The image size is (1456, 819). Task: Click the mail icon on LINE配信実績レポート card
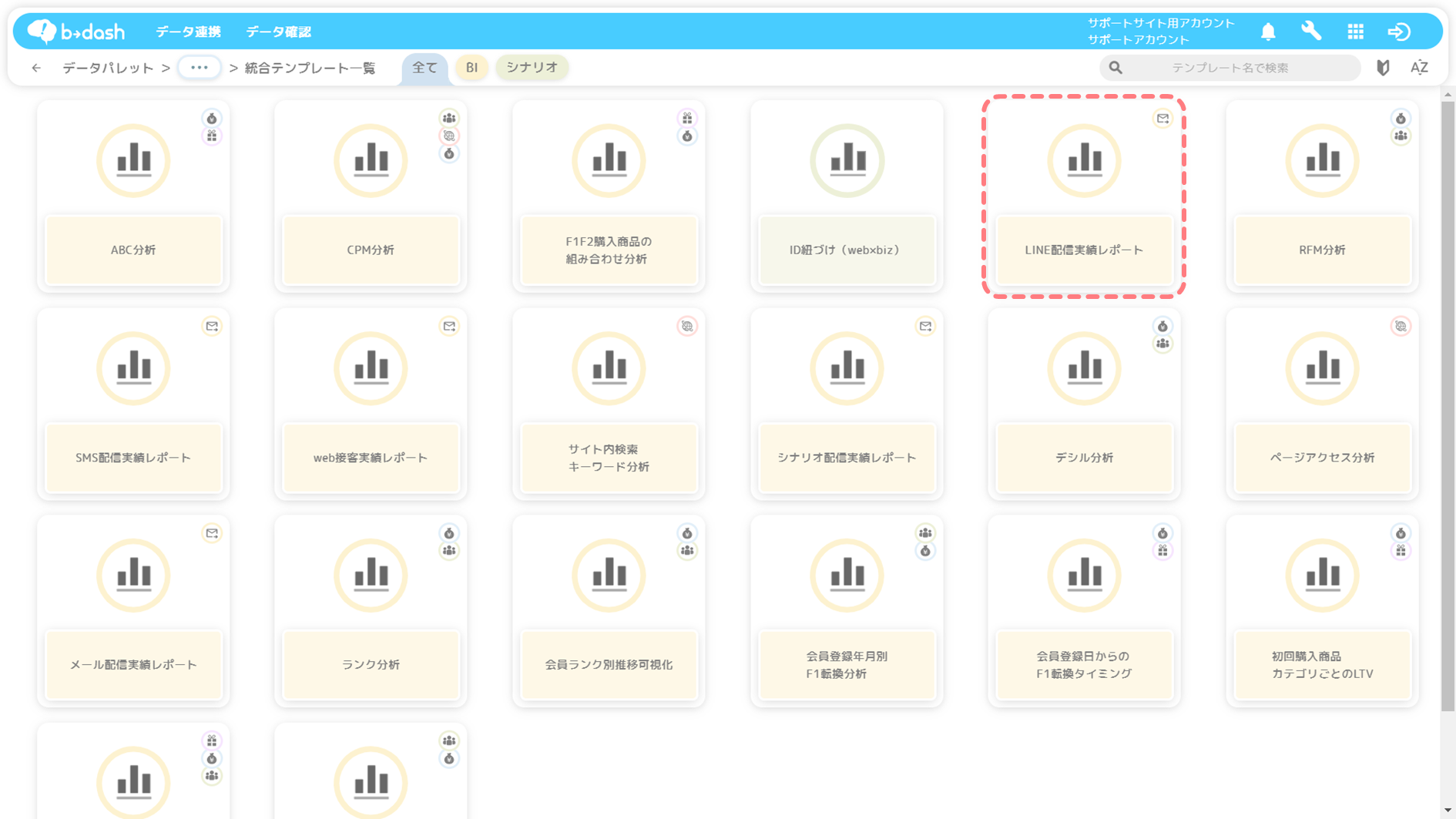tap(1162, 119)
